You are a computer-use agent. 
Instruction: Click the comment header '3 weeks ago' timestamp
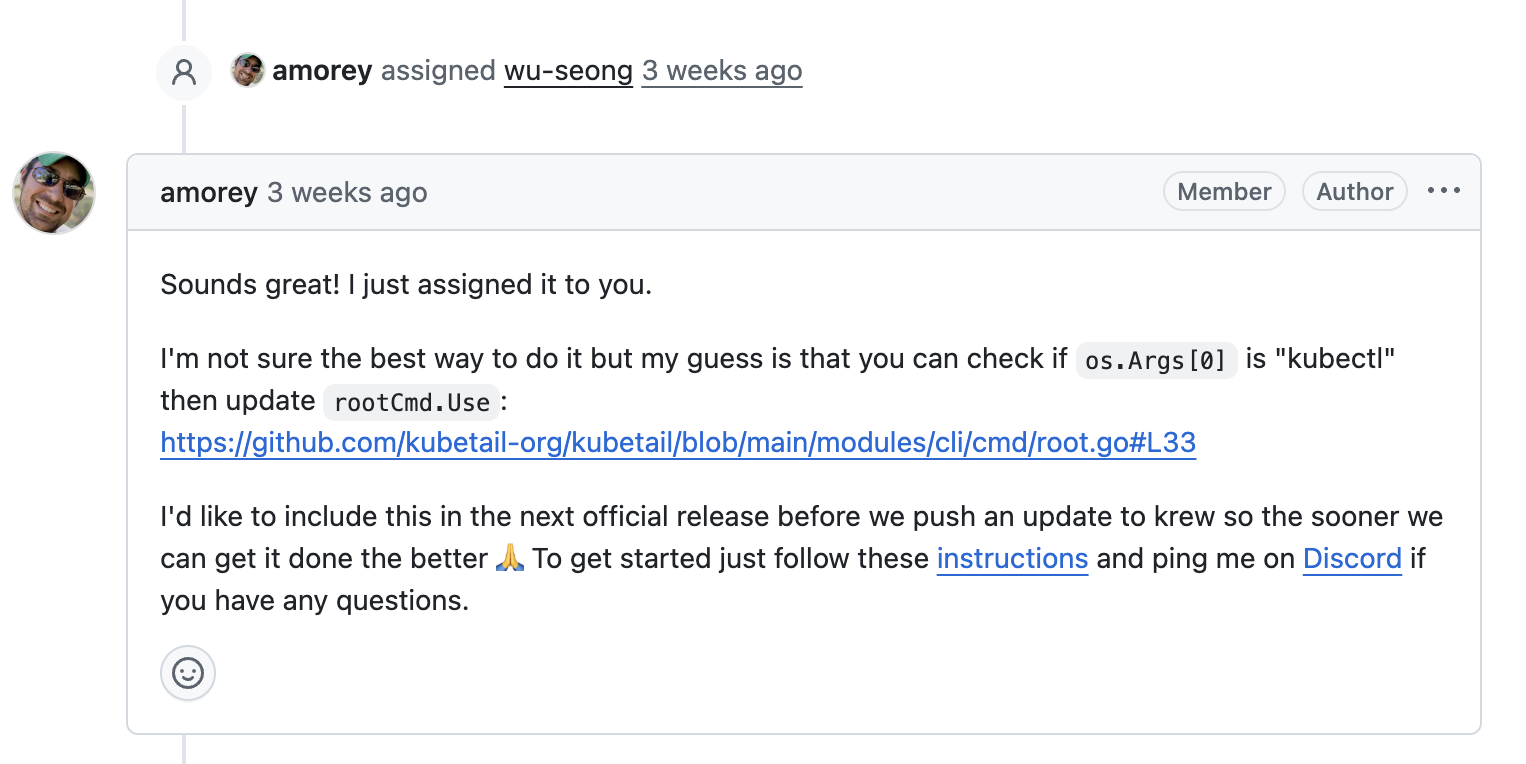347,192
